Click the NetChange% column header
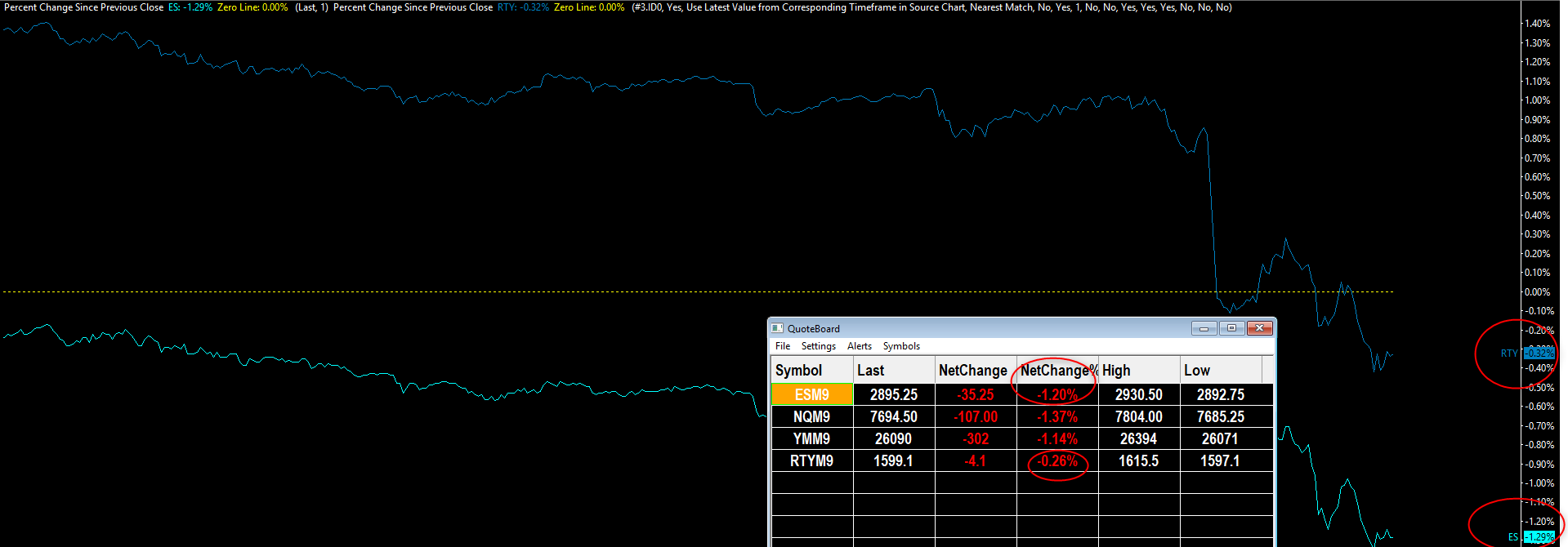This screenshot has width=1568, height=547. click(1057, 370)
